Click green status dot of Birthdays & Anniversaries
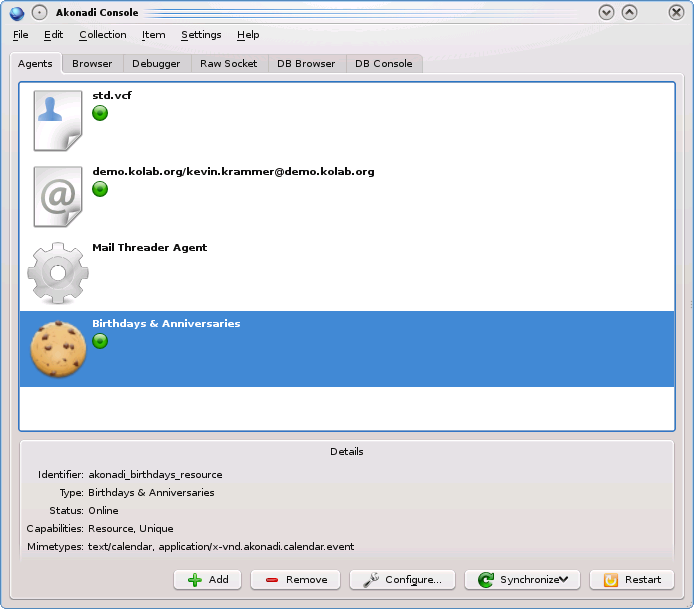Image resolution: width=694 pixels, height=609 pixels. (100, 341)
